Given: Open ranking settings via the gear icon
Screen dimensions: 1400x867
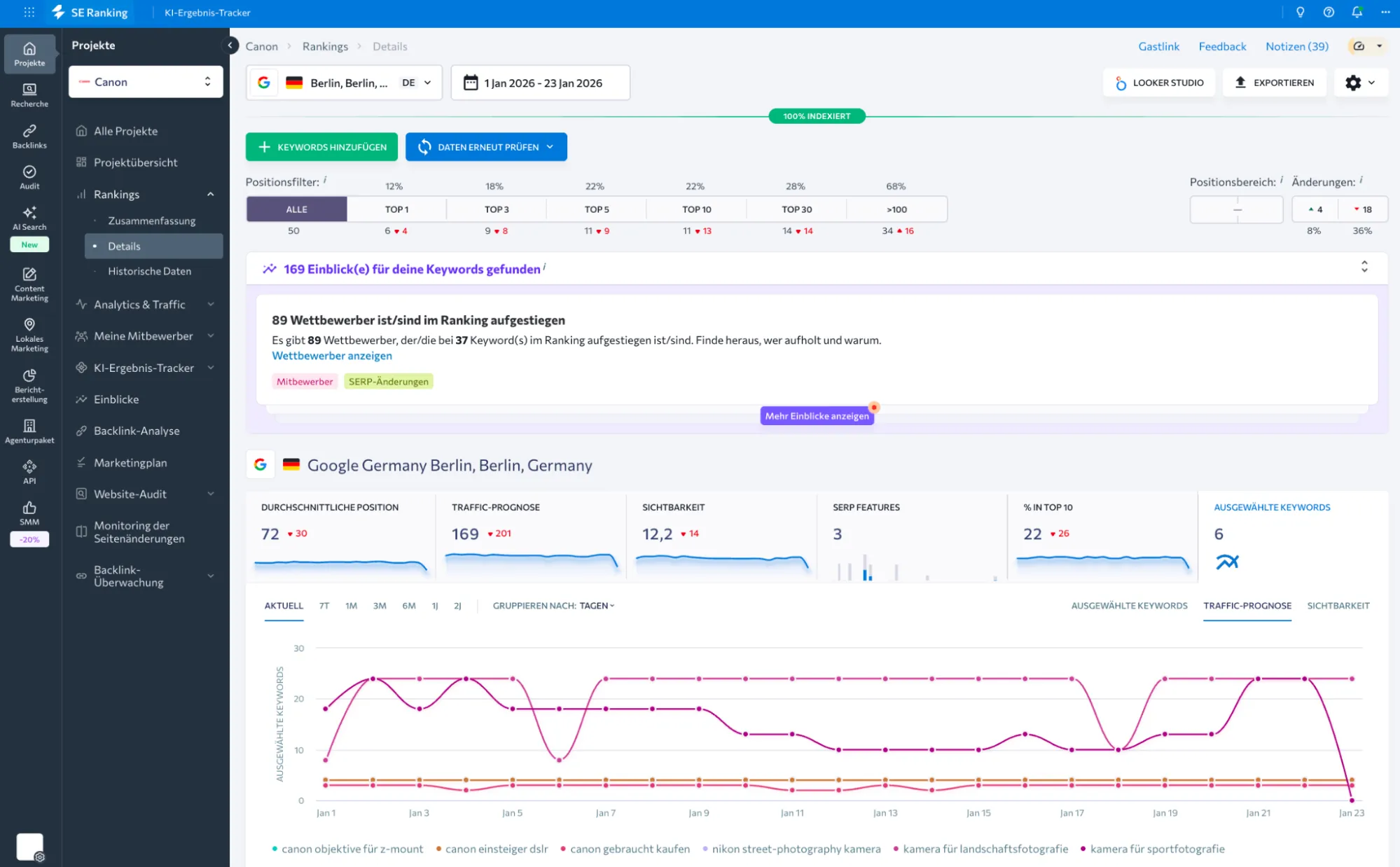Looking at the screenshot, I should (x=1353, y=82).
